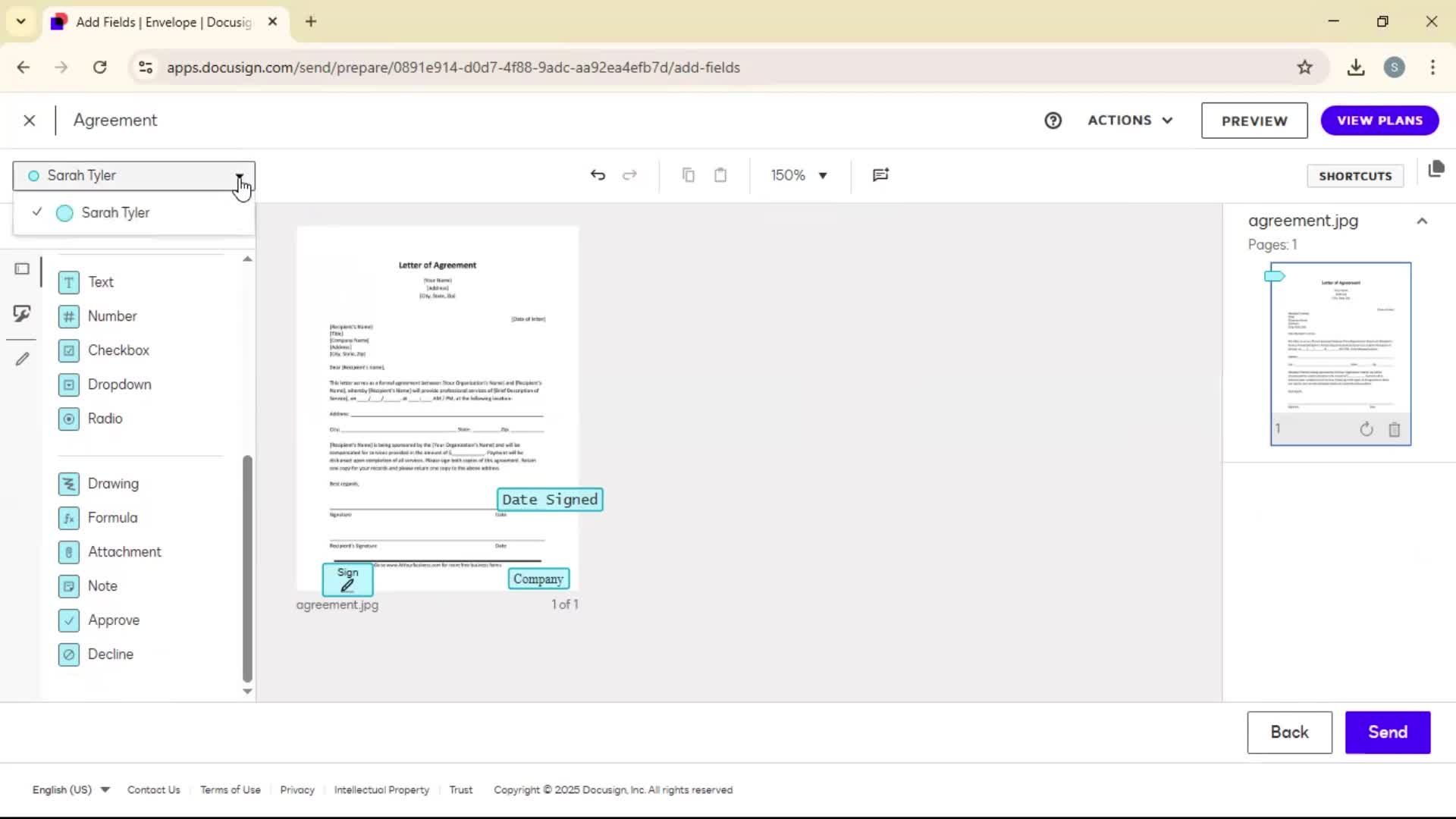Undo the last action
The image size is (1456, 819).
(598, 175)
